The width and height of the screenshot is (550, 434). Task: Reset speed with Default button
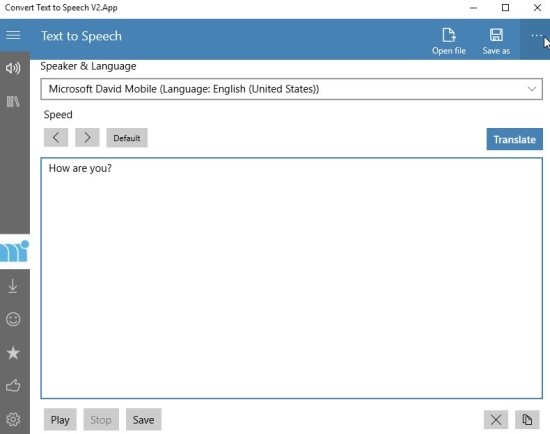(x=127, y=138)
